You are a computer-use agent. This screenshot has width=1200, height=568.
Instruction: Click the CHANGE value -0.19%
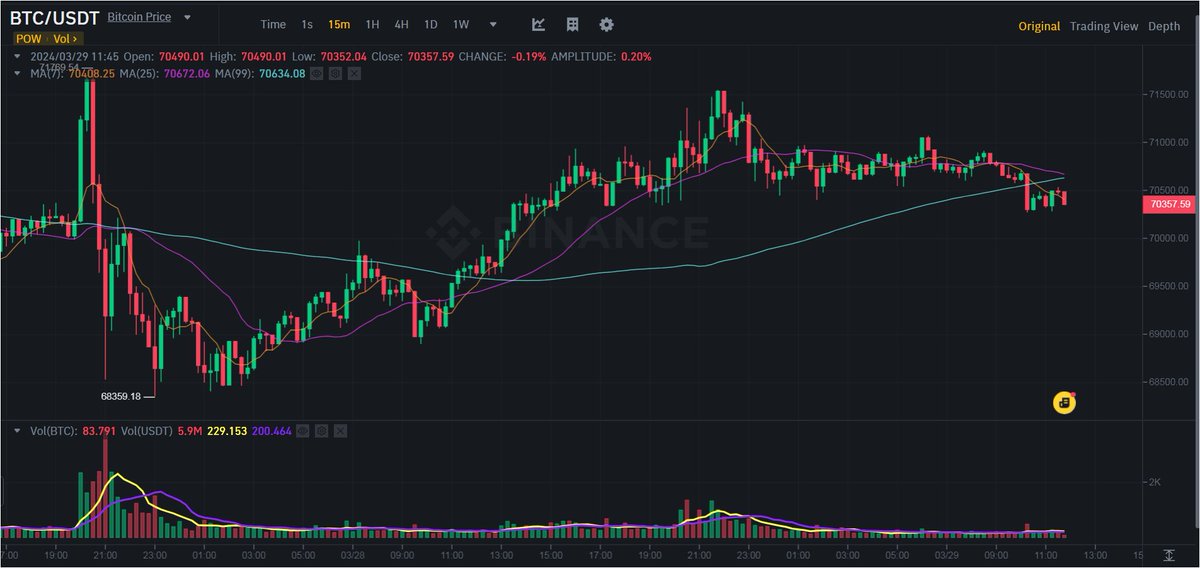click(x=529, y=57)
